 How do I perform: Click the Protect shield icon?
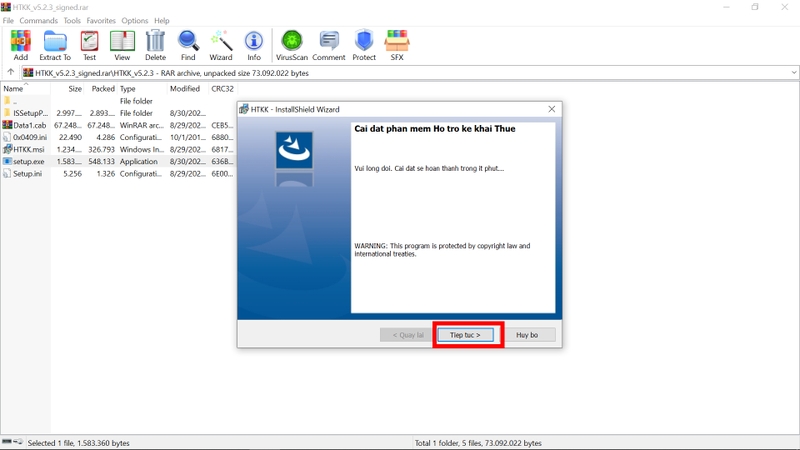click(x=364, y=45)
